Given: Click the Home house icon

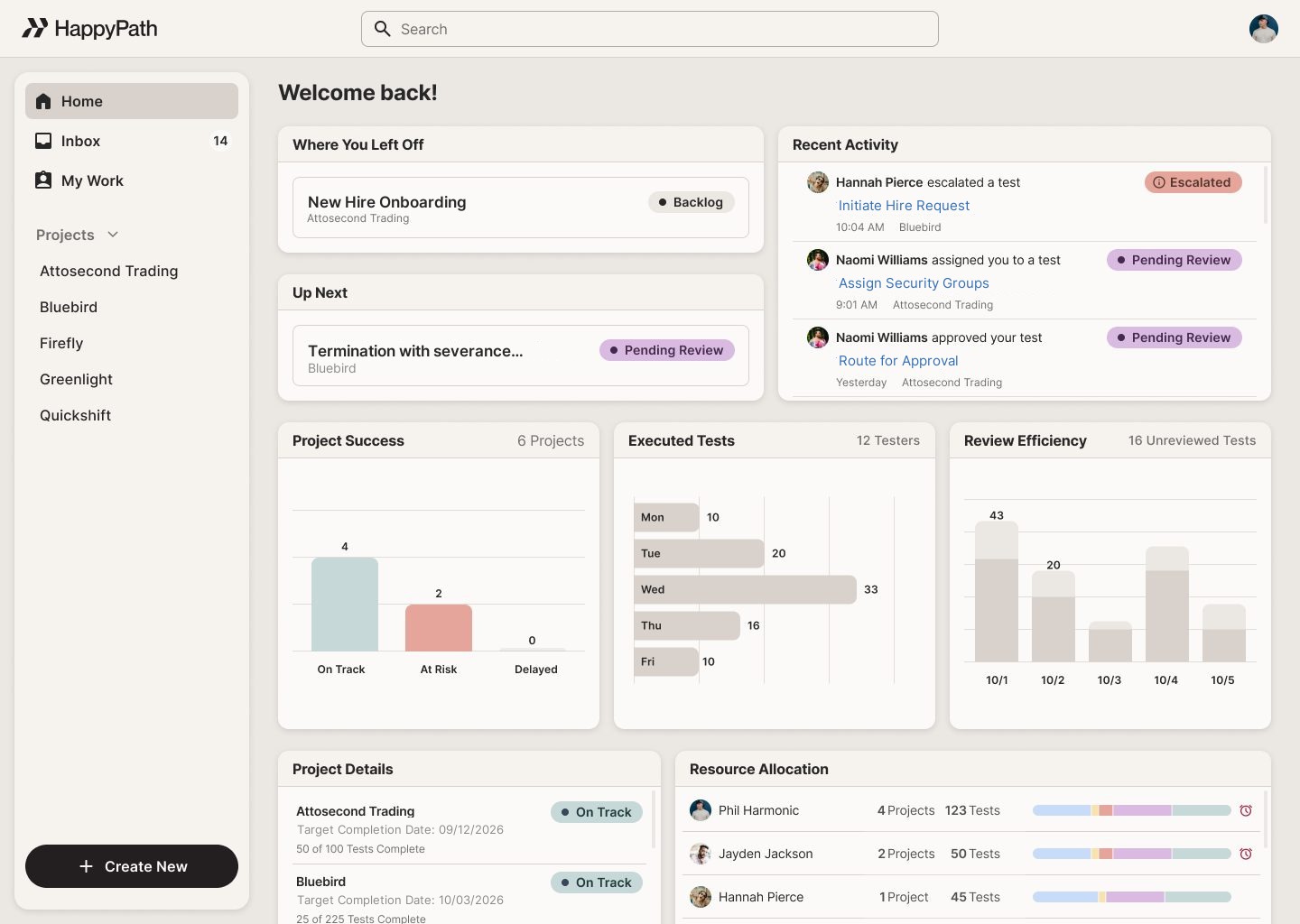Looking at the screenshot, I should [43, 101].
